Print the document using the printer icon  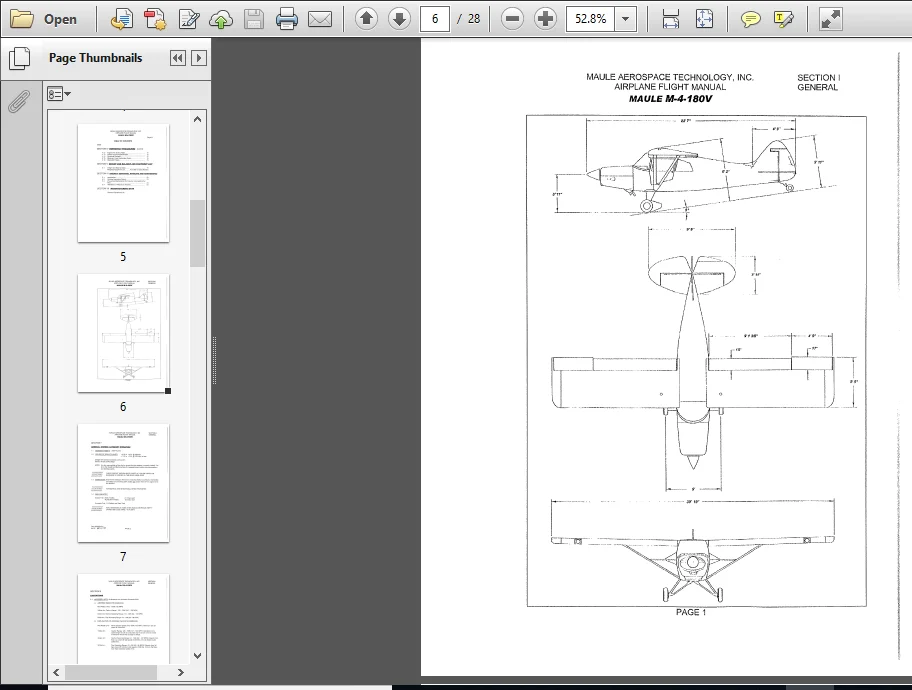pyautogui.click(x=287, y=19)
